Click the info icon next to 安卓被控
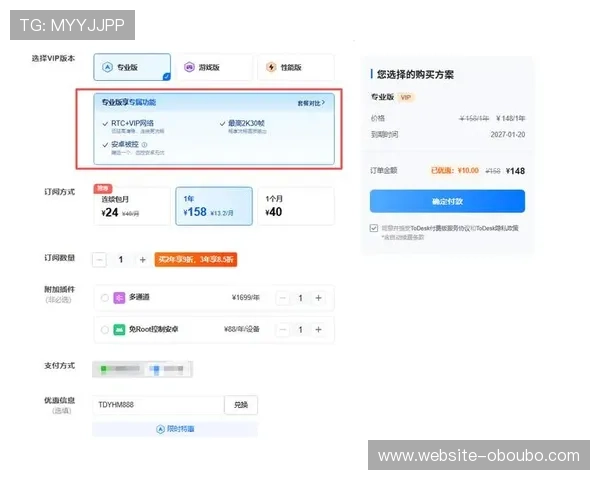This screenshot has width=600, height=480. tap(144, 145)
